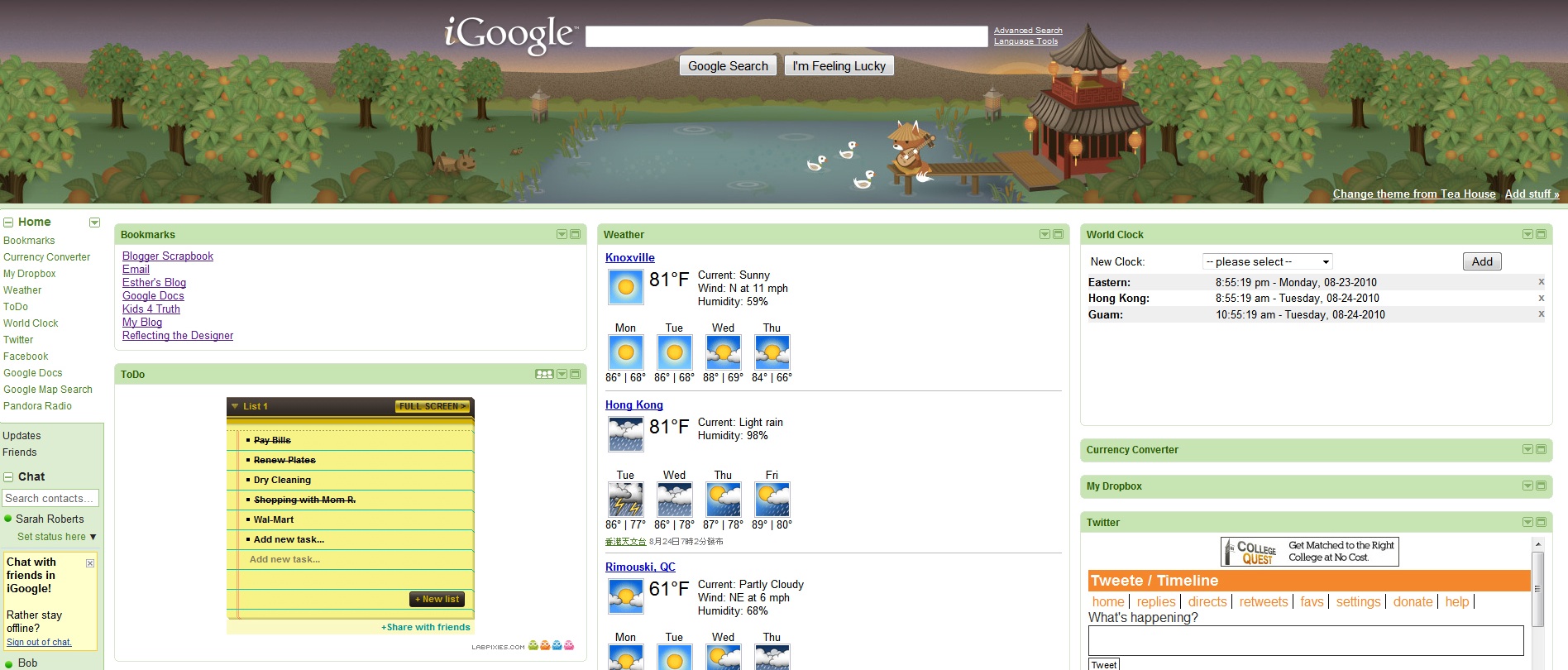The height and width of the screenshot is (670, 1568).
Task: Open Set status here dropdown
Action: [56, 537]
